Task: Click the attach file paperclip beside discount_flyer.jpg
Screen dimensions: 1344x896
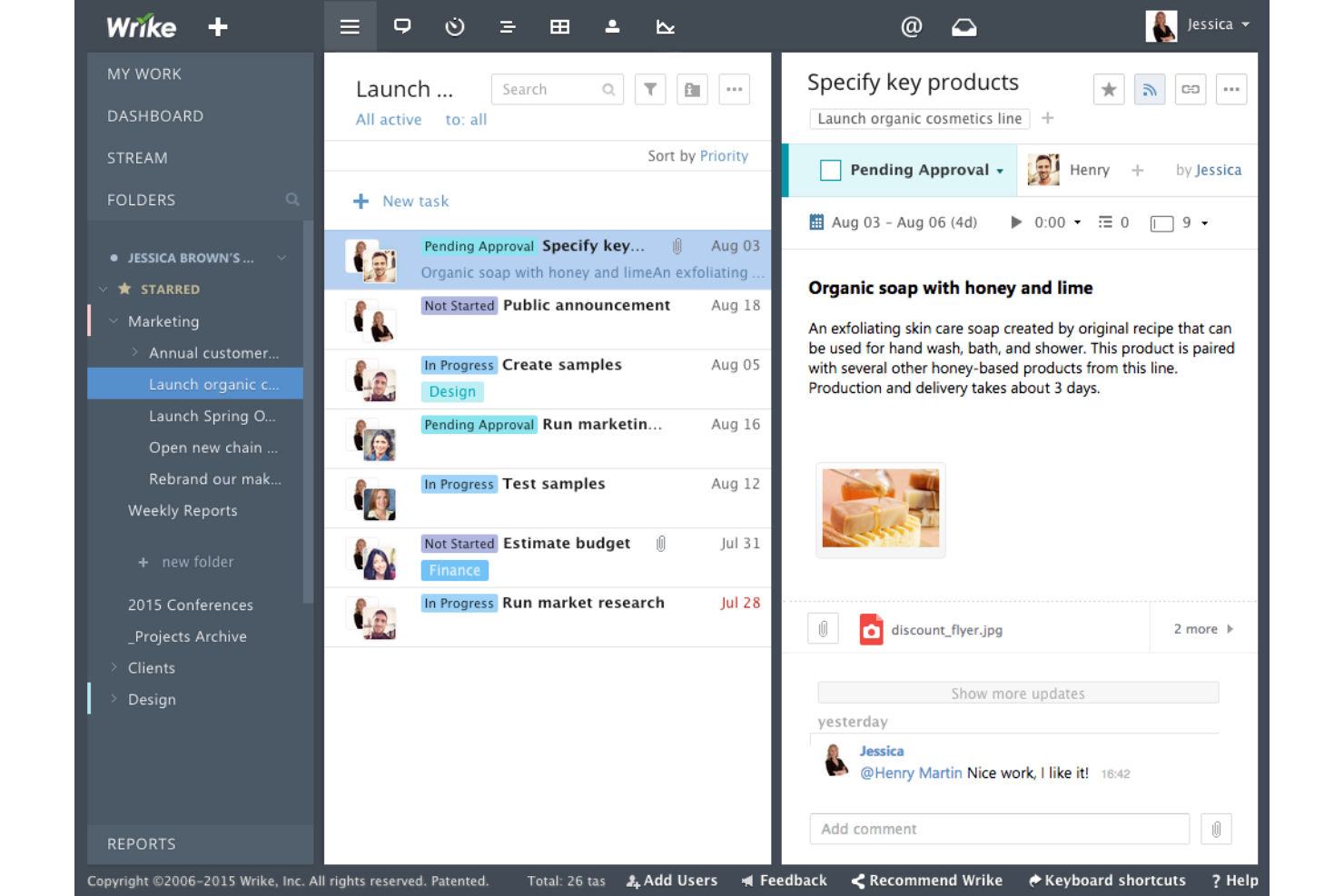Action: pyautogui.click(x=823, y=628)
